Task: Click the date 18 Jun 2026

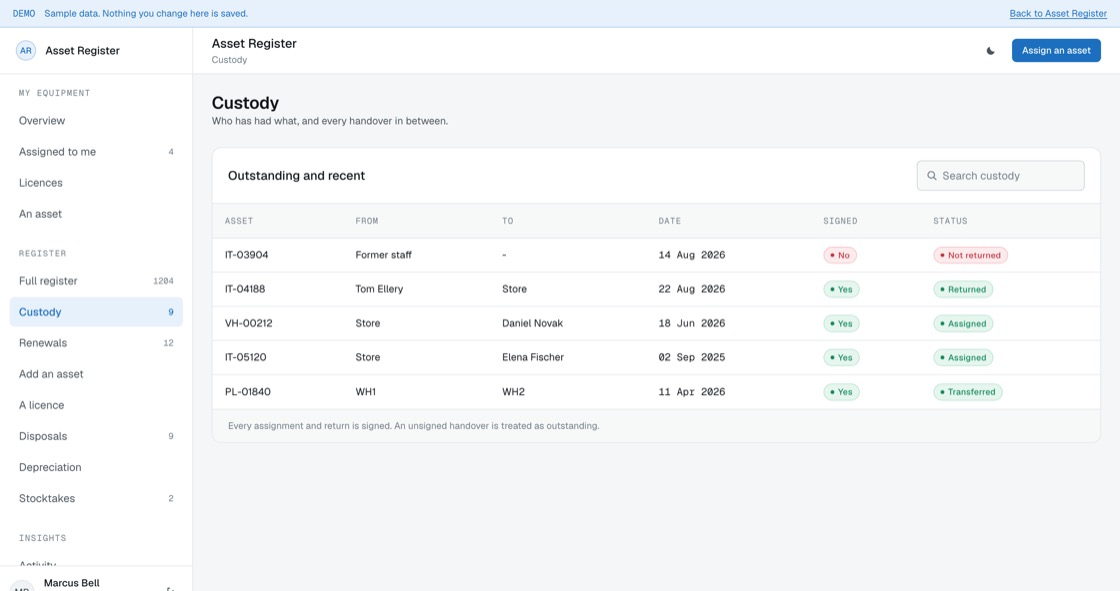Action: (x=691, y=324)
